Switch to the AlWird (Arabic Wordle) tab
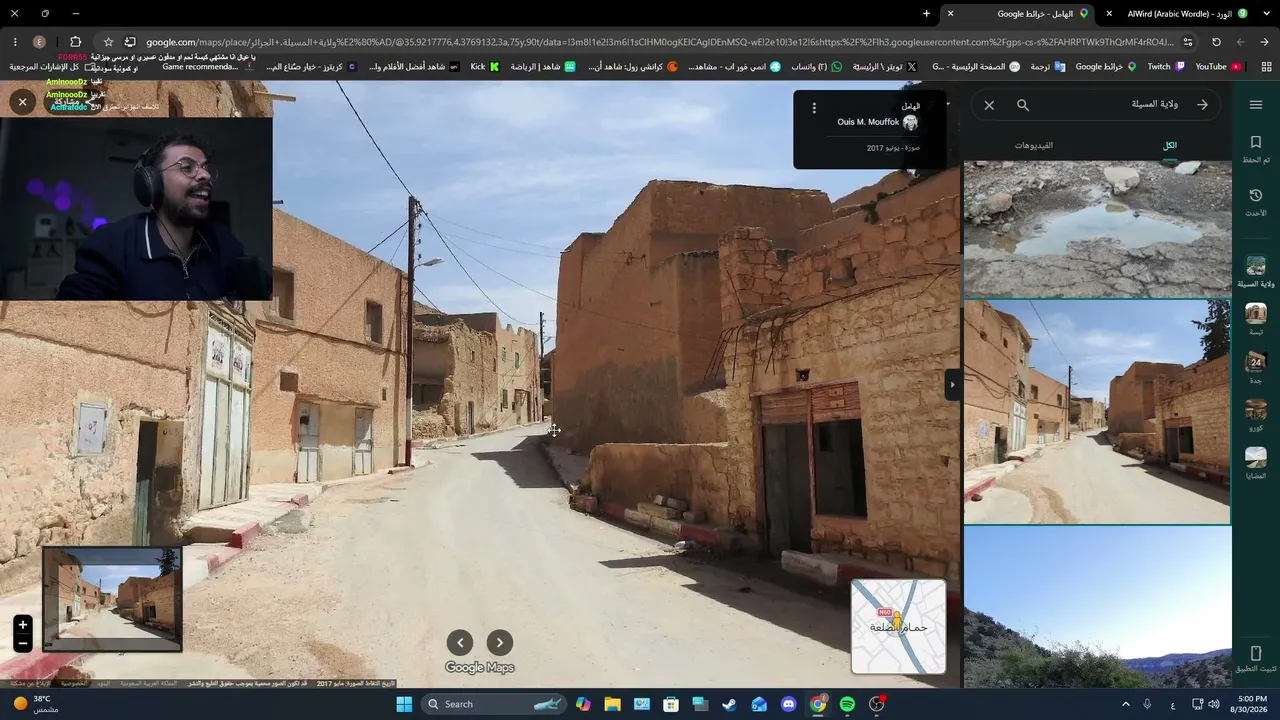Screen dimensions: 1280x720 point(1180,14)
